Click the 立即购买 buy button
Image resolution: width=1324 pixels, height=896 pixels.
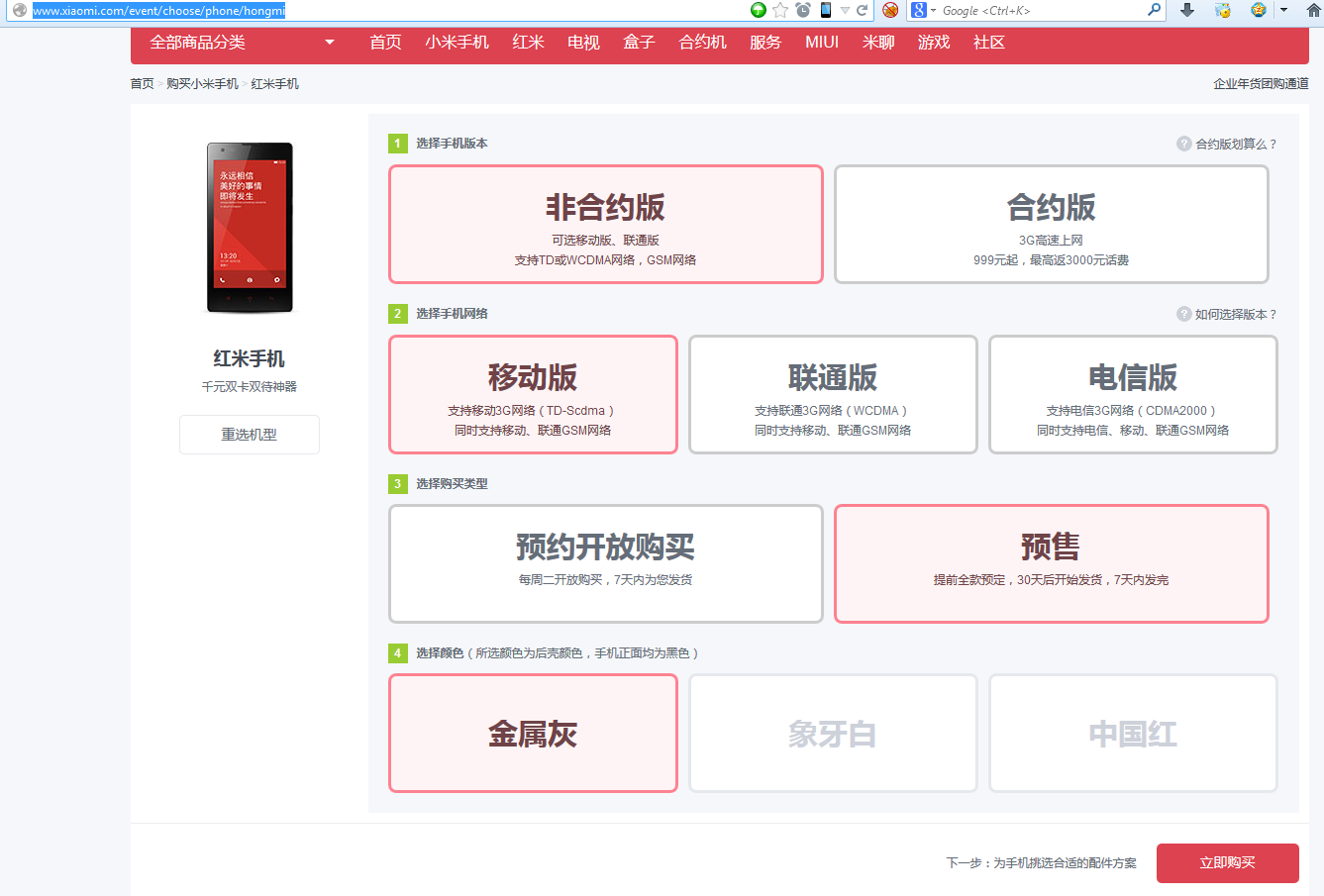pos(1228,862)
